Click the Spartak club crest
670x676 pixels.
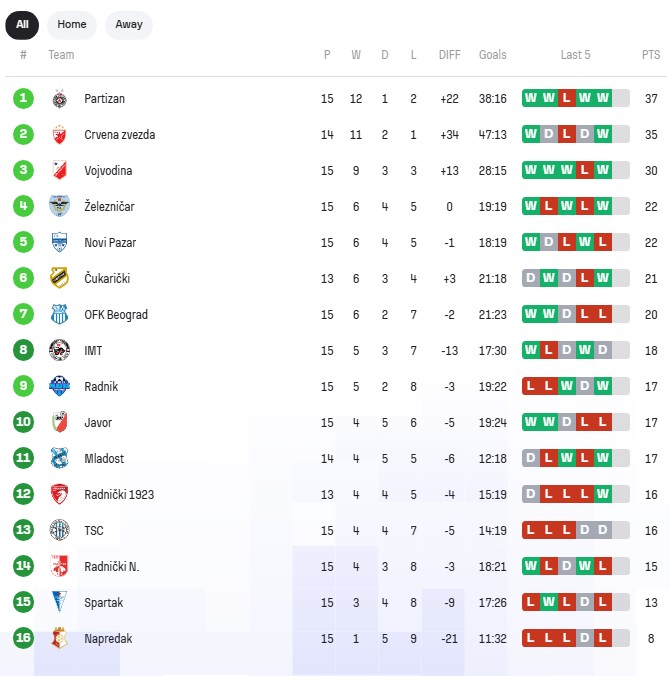pos(59,603)
